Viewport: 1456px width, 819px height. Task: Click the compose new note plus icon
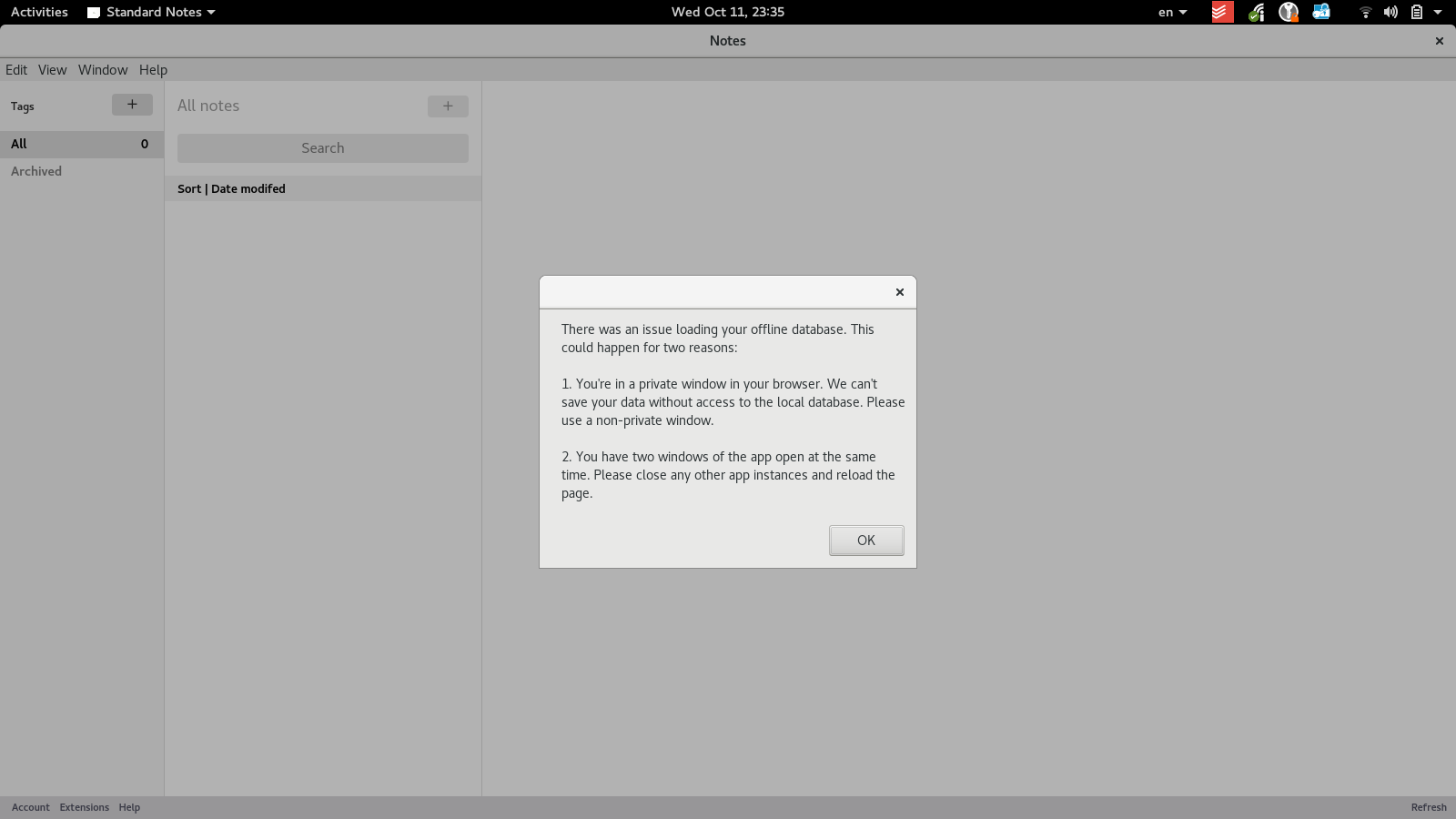click(x=447, y=106)
